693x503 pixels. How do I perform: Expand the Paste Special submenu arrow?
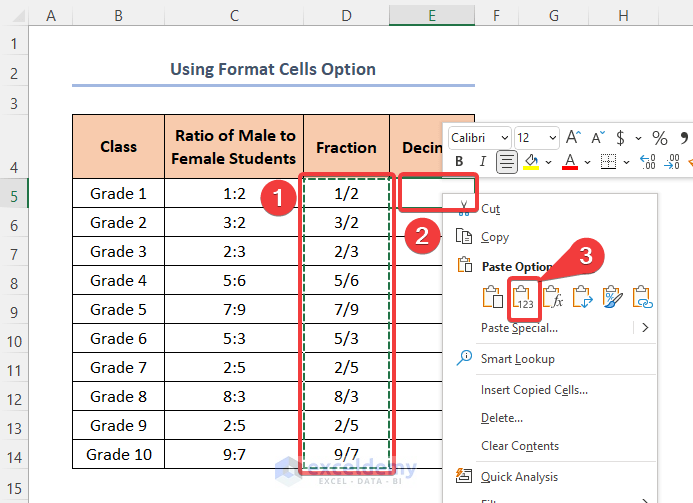[645, 327]
